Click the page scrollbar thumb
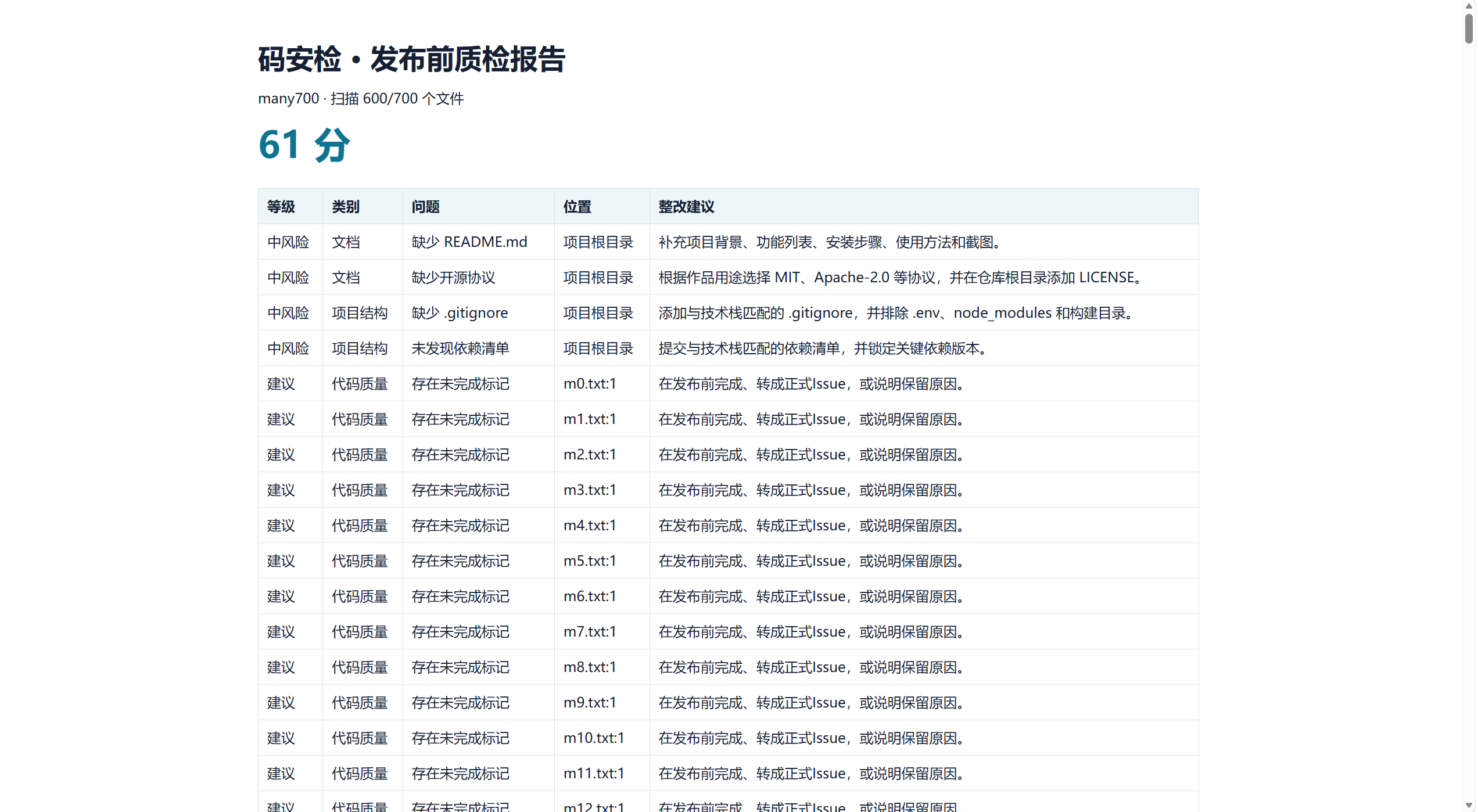The width and height of the screenshot is (1478, 812). click(1469, 29)
